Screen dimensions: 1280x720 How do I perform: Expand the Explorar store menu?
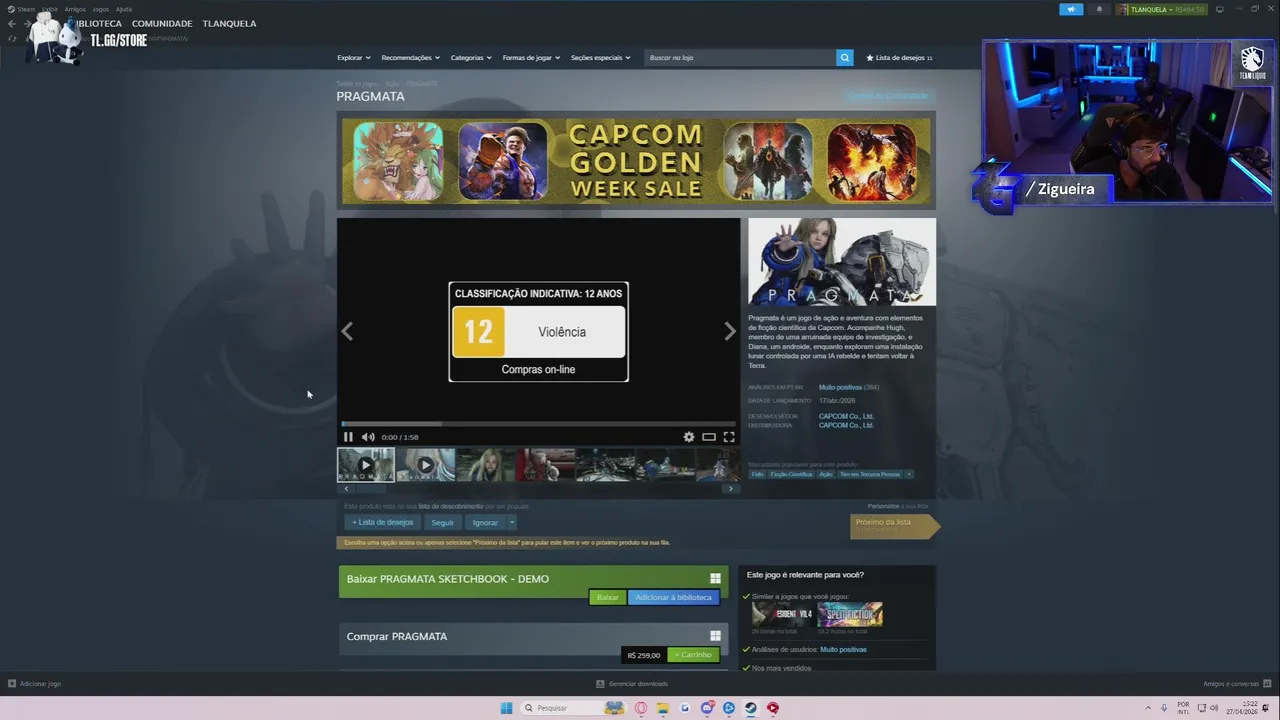(354, 58)
